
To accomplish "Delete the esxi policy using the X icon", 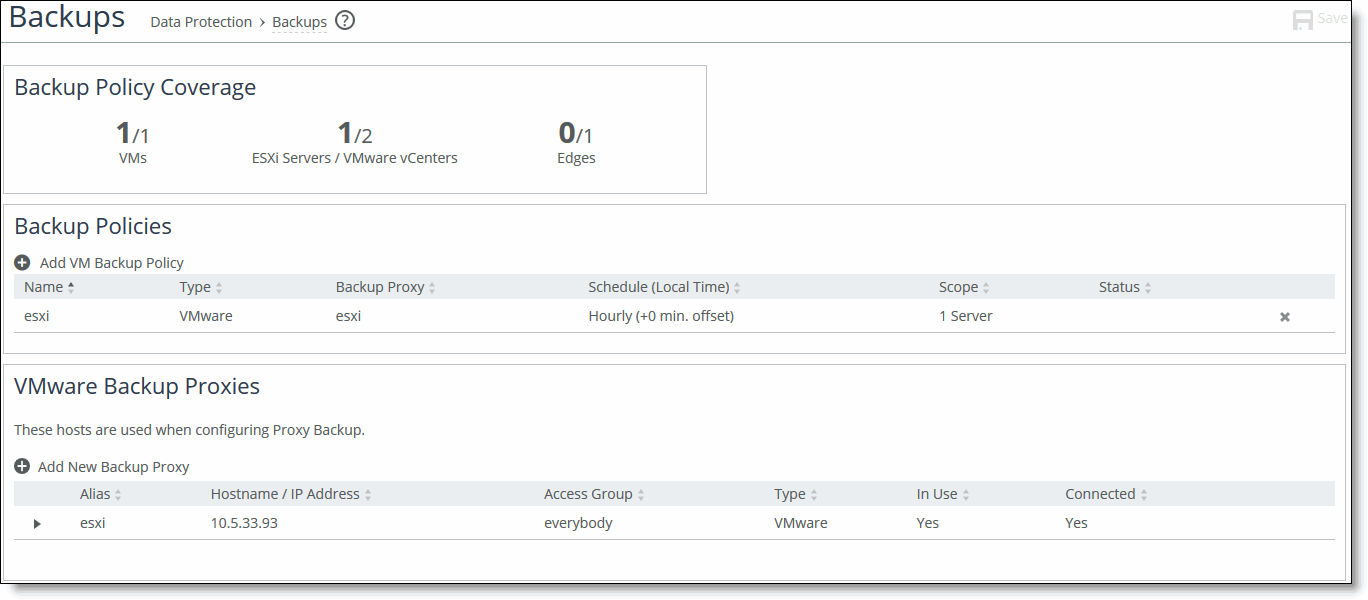I will [x=1285, y=316].
